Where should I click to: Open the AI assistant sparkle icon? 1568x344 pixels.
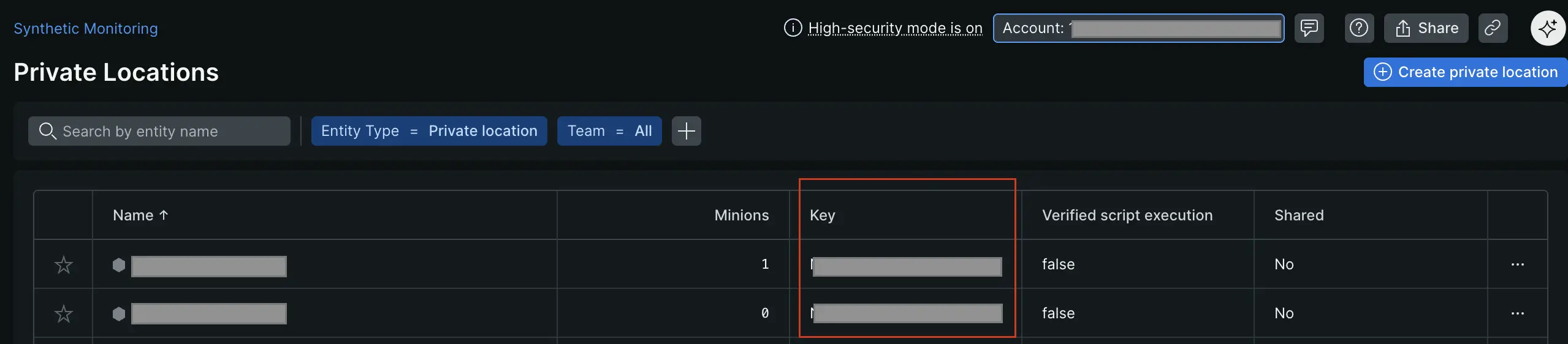(x=1547, y=28)
